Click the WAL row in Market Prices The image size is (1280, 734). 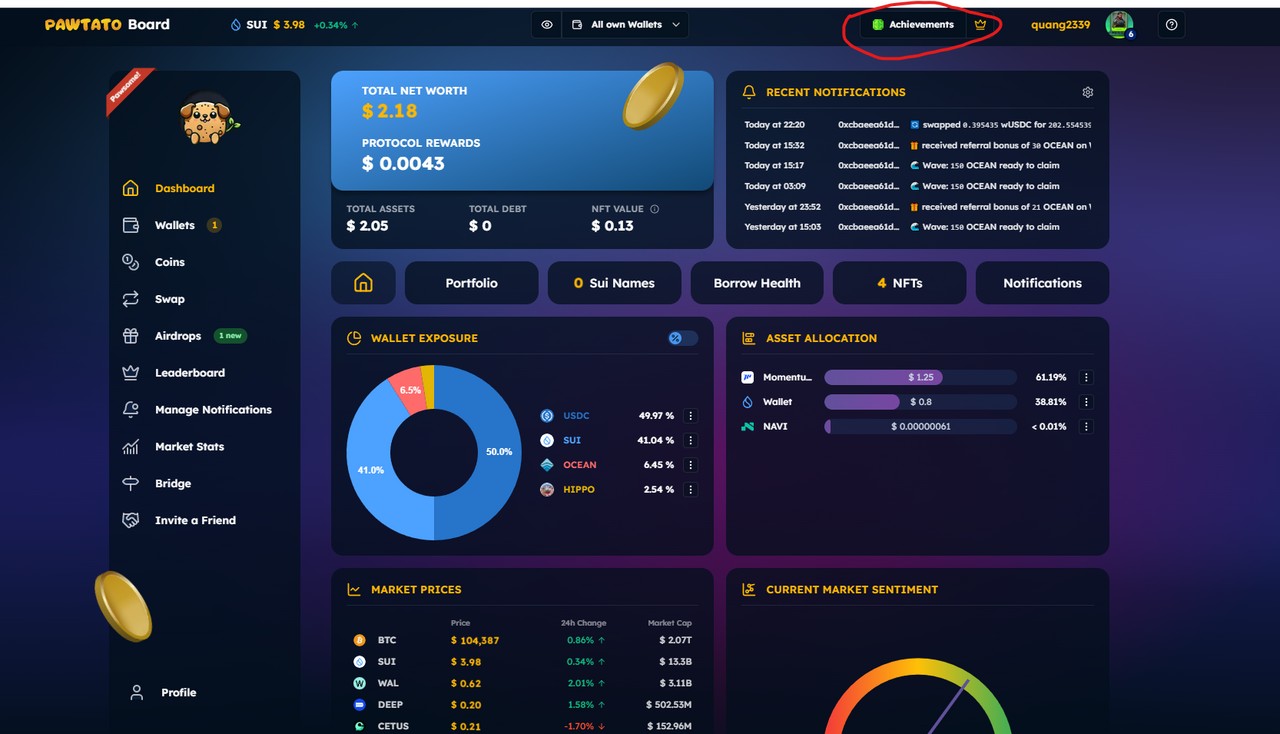coord(521,683)
